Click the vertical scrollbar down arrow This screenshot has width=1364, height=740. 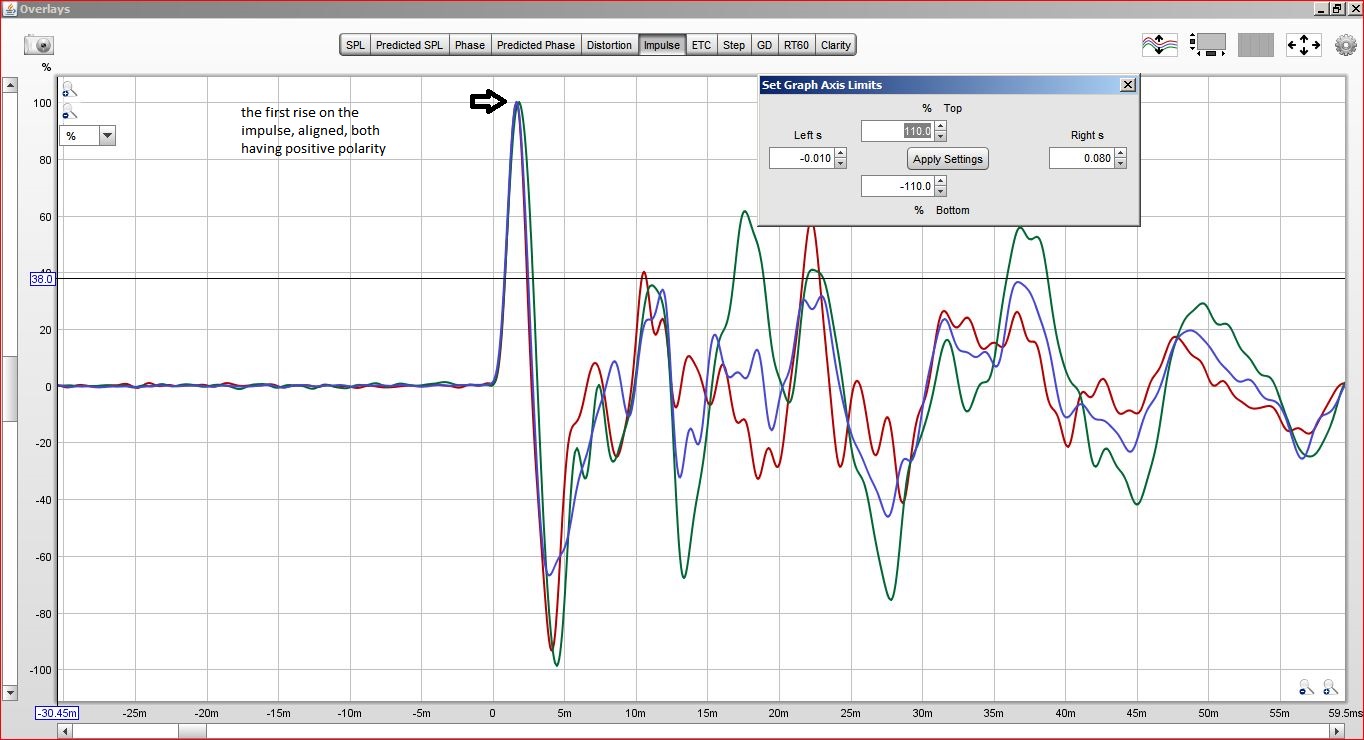point(10,692)
